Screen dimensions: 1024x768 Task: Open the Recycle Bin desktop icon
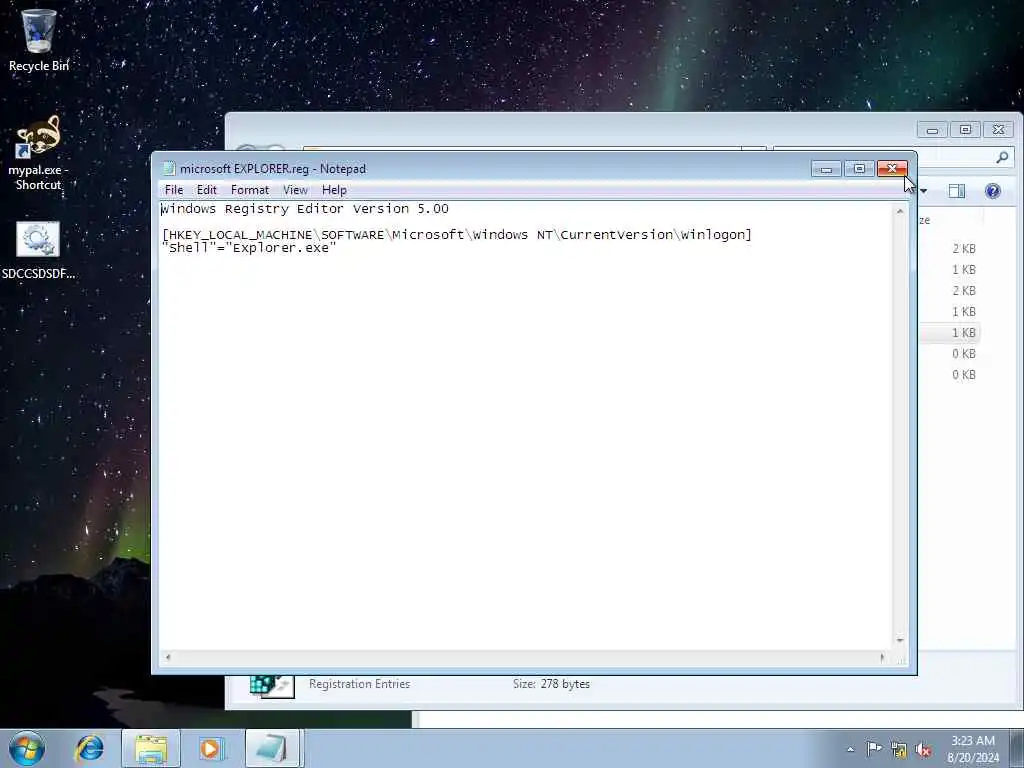pyautogui.click(x=39, y=39)
